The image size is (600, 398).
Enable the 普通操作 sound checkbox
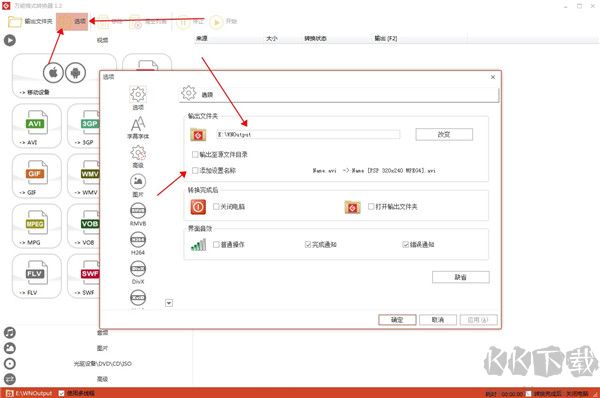tap(216, 244)
